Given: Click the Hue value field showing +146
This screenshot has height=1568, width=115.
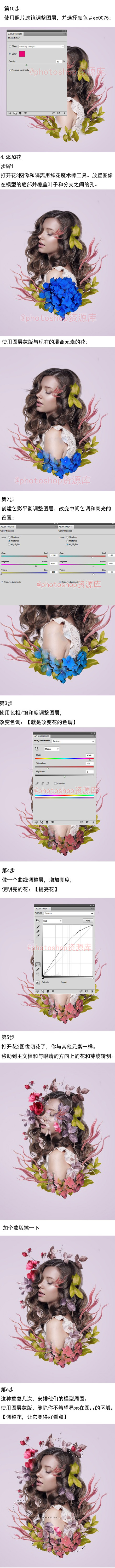Looking at the screenshot, I should click(x=89, y=756).
